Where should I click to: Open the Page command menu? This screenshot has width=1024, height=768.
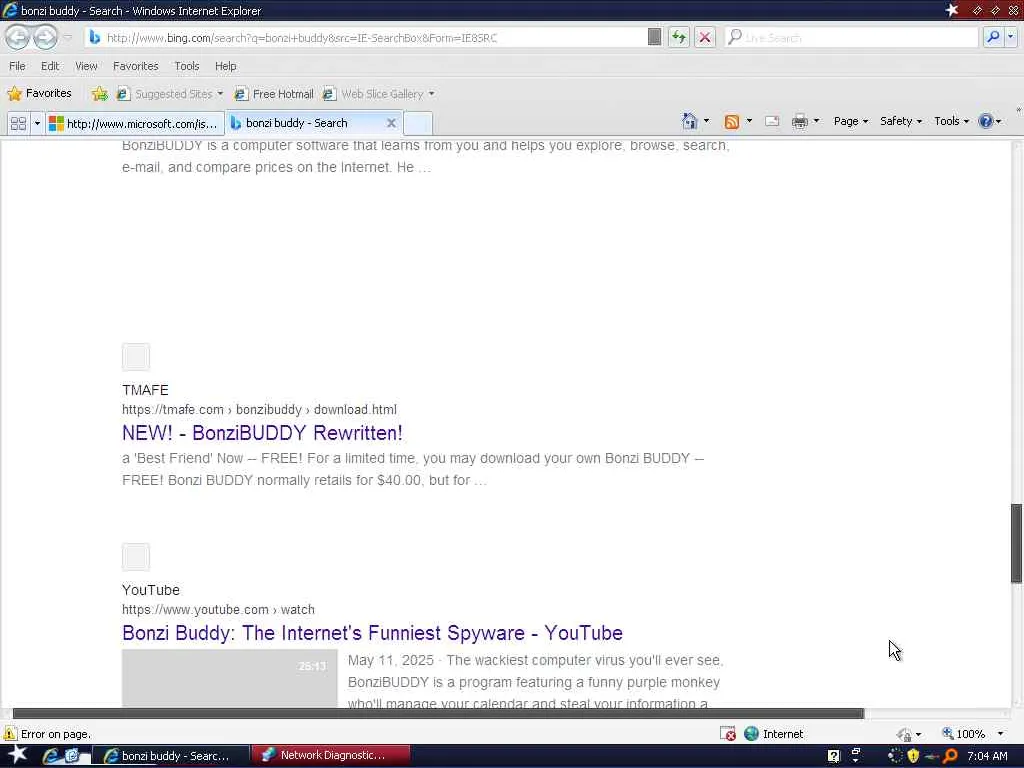point(851,121)
